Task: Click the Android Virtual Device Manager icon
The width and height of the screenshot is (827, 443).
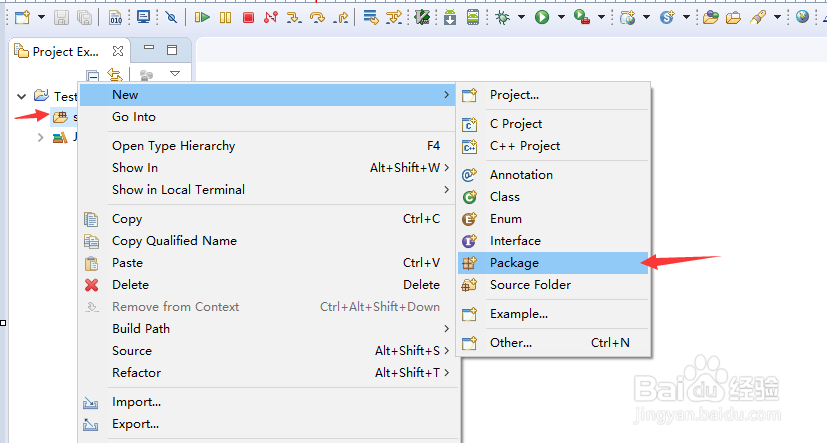Action: coord(472,17)
